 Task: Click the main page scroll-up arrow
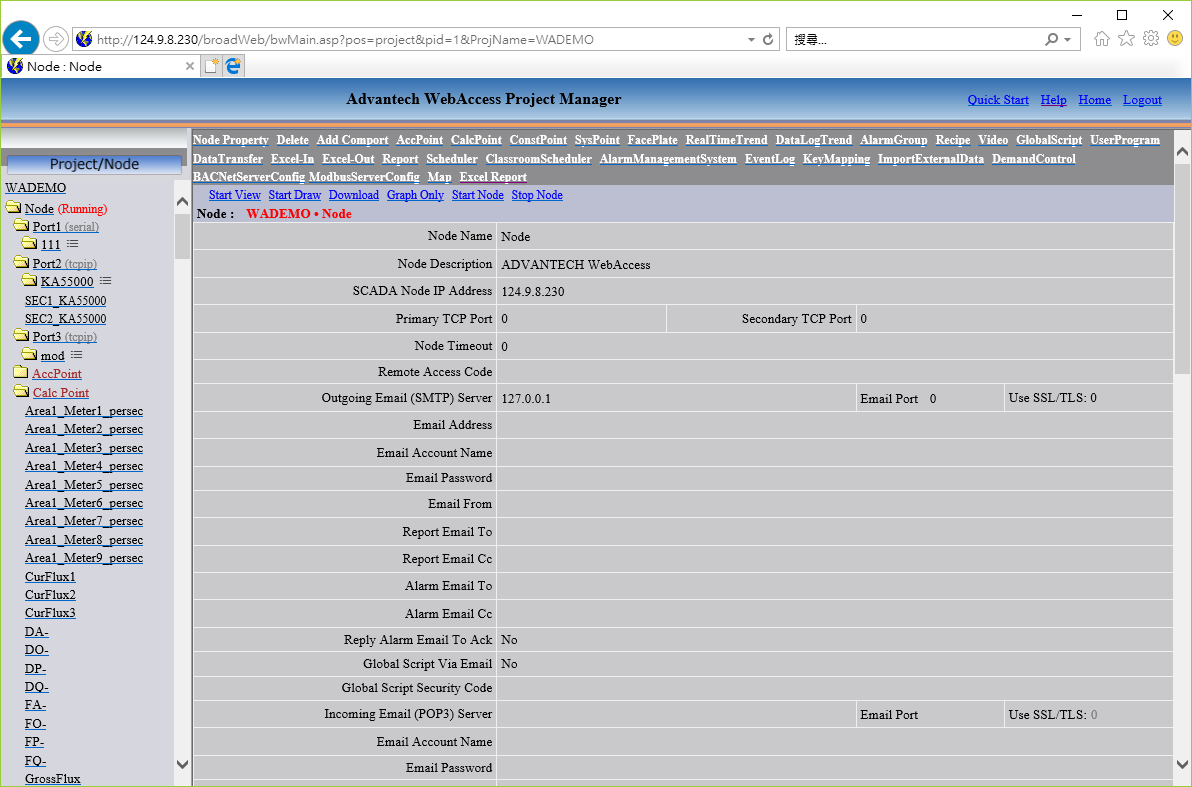pos(1182,151)
